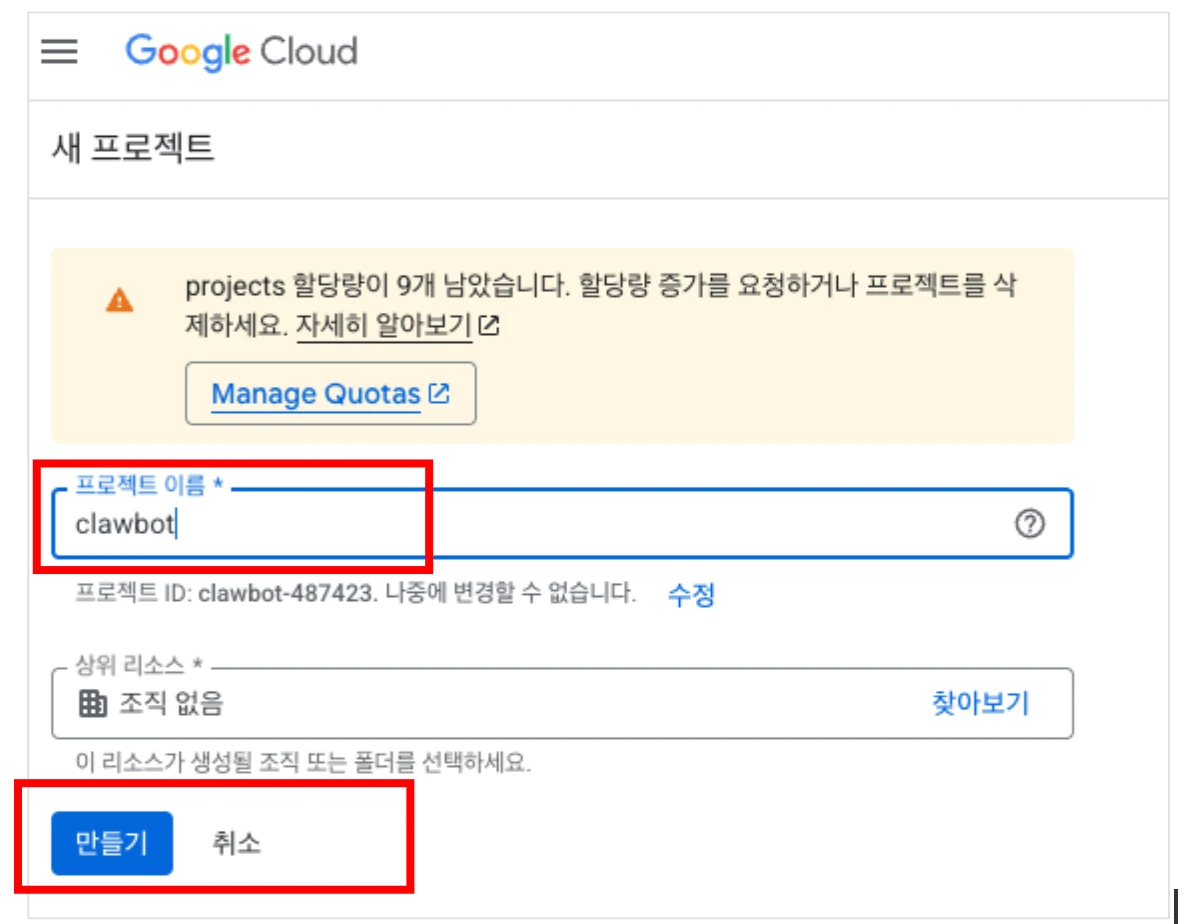
Task: Click the orange warning triangle icon
Action: click(119, 300)
